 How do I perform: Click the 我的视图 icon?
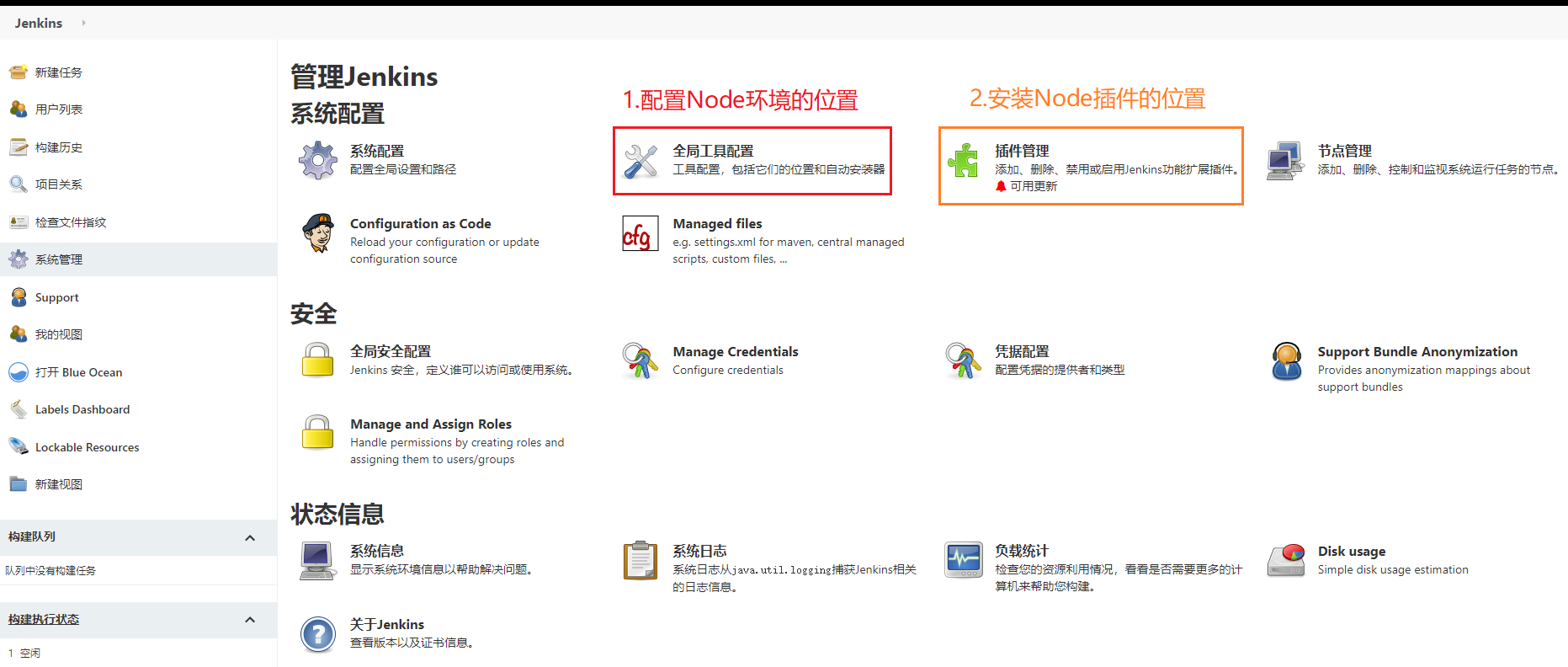tap(19, 334)
